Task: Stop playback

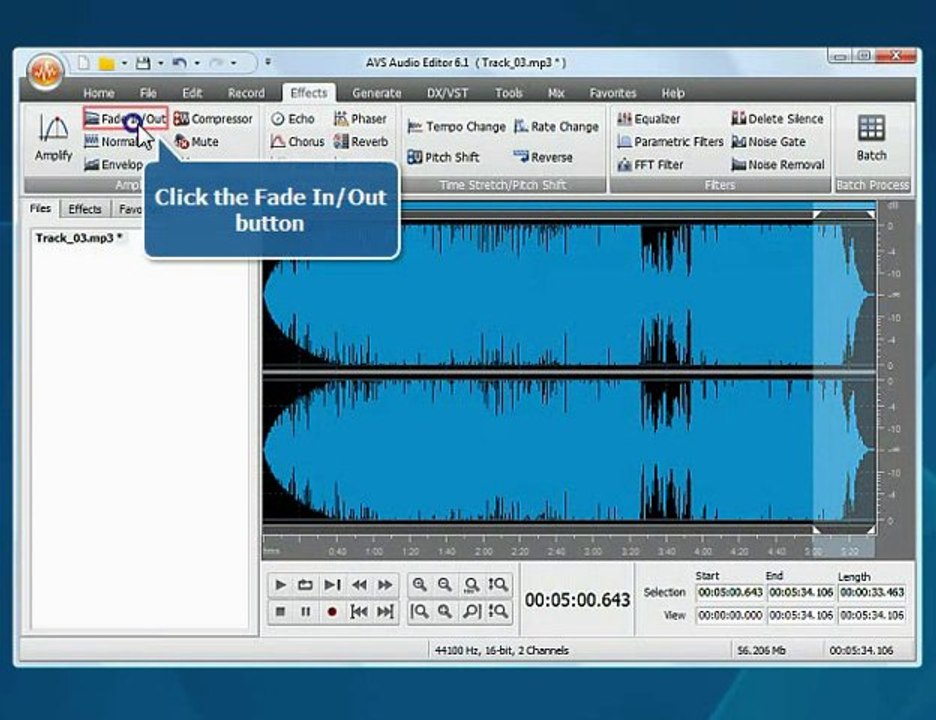Action: 280,611
